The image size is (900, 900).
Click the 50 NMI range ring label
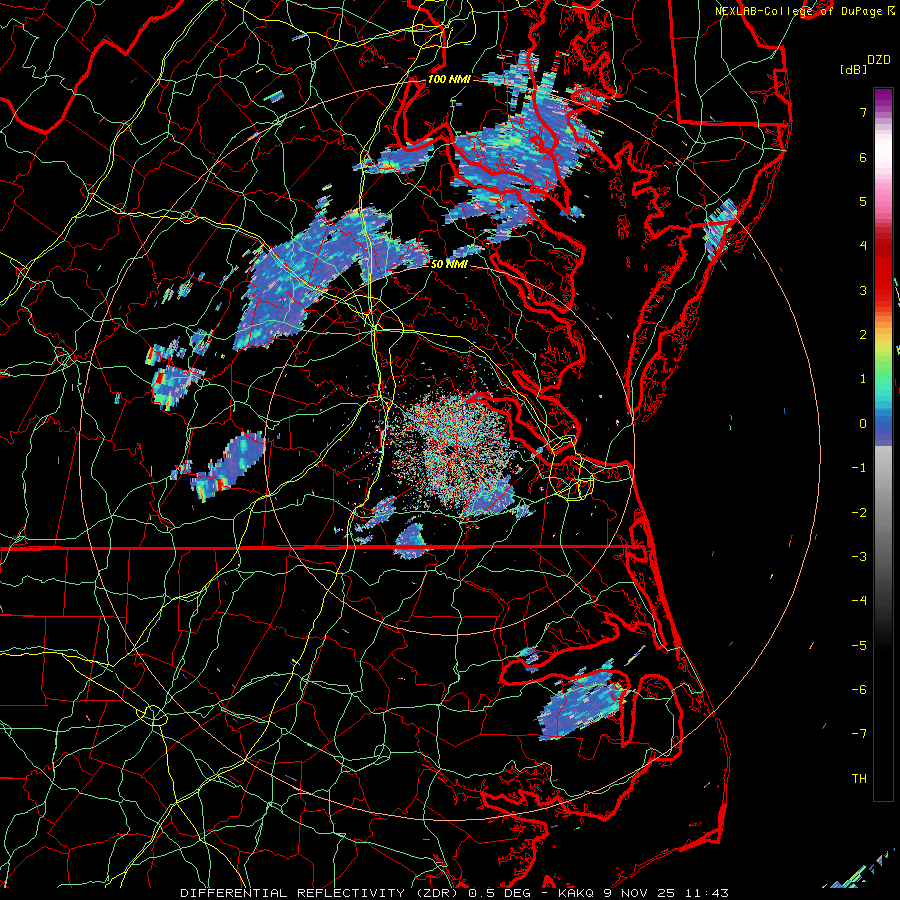(449, 264)
